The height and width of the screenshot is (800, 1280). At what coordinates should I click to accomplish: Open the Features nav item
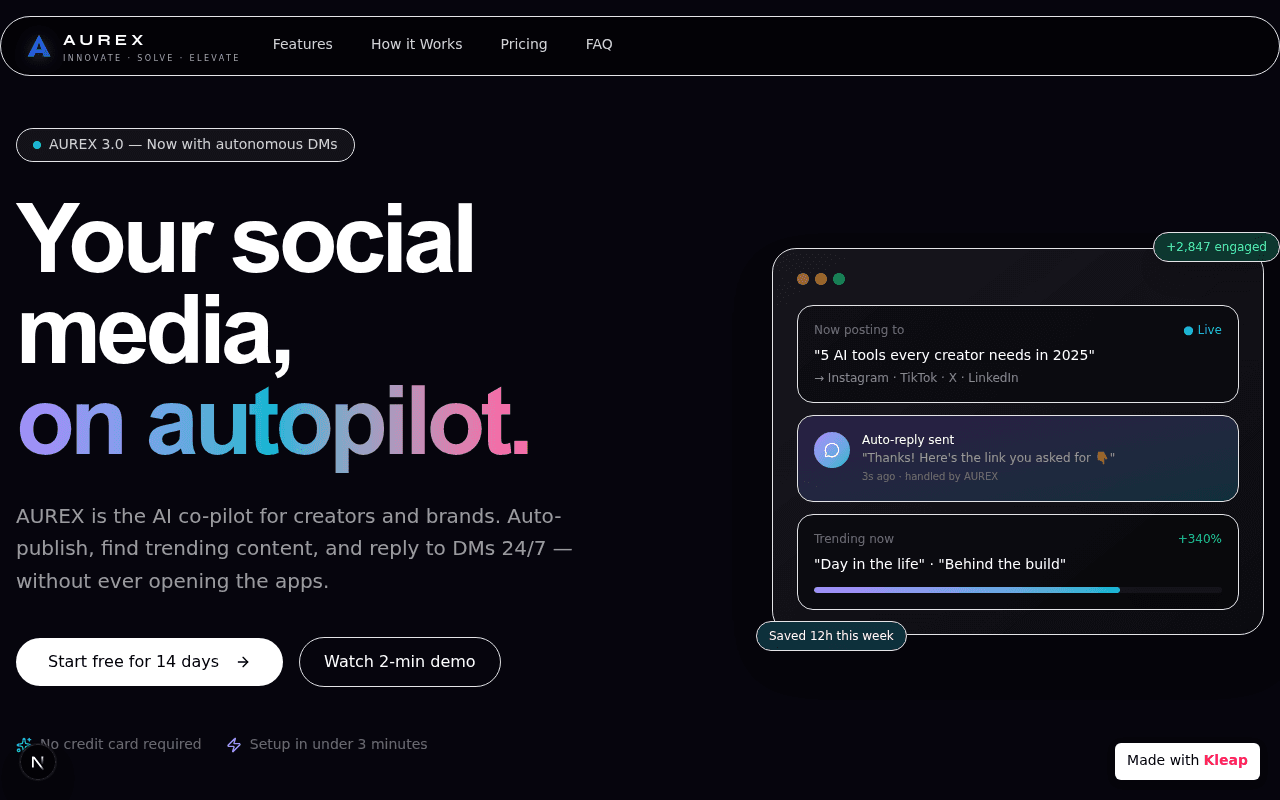click(x=303, y=44)
